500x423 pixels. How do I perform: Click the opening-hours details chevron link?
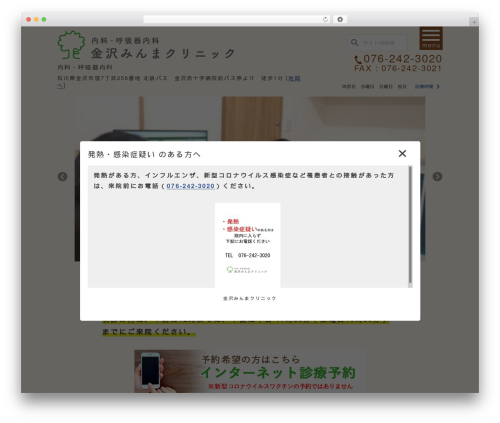[x=427, y=87]
